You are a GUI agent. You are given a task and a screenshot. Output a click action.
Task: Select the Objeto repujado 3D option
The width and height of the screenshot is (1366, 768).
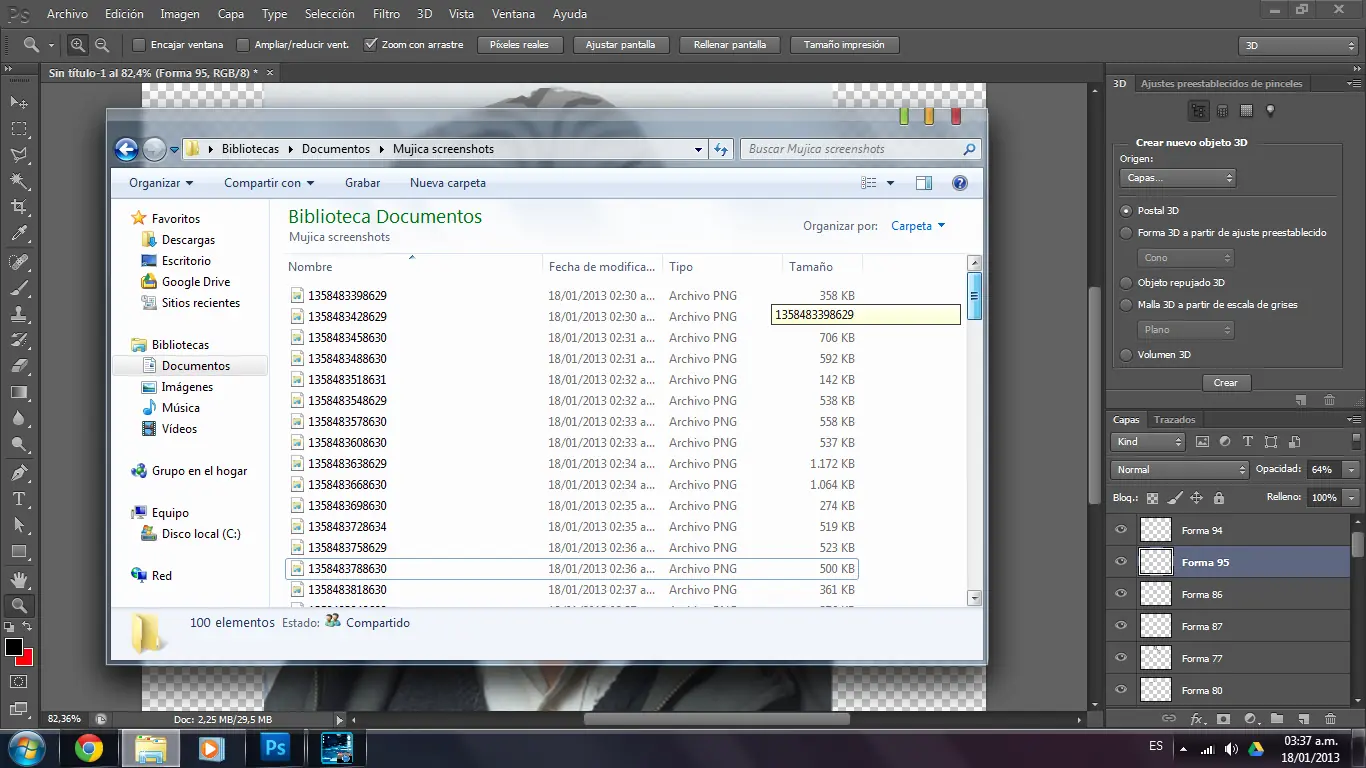tap(1127, 283)
